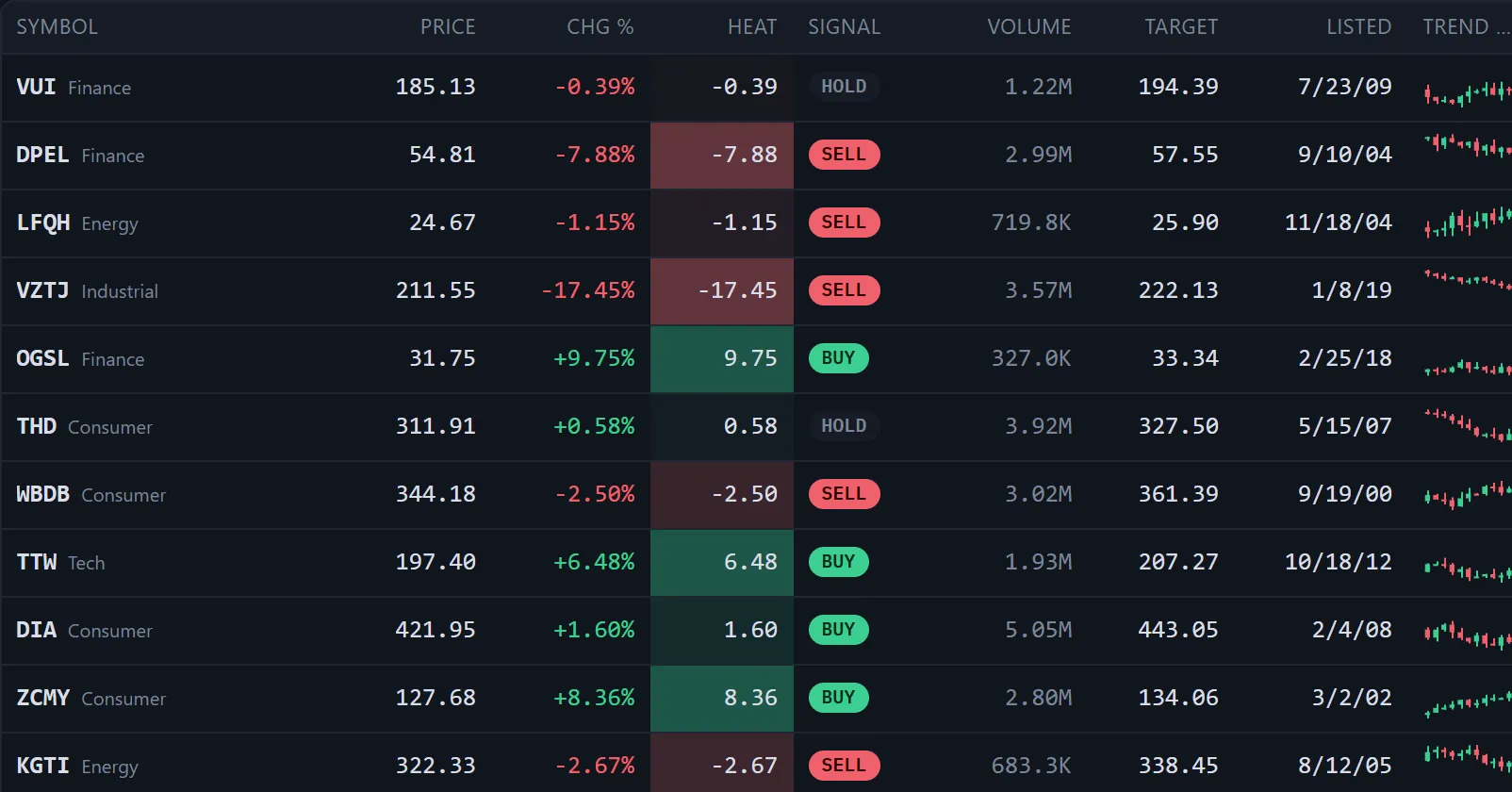1512x792 pixels.
Task: Click the Tech sector label for TTW
Action: point(87,563)
